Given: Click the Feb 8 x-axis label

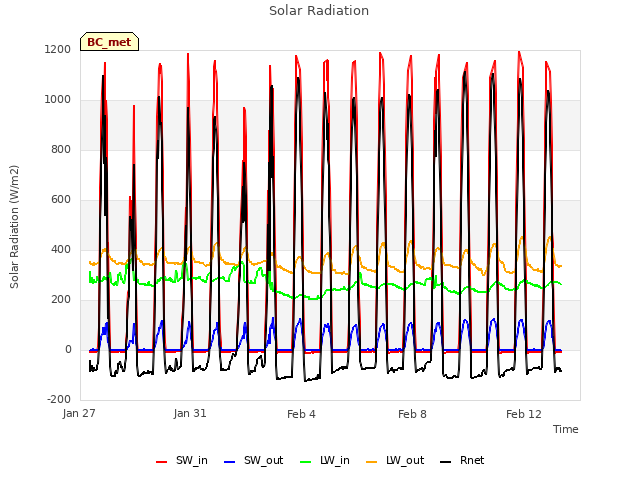Looking at the screenshot, I should 412,414.
